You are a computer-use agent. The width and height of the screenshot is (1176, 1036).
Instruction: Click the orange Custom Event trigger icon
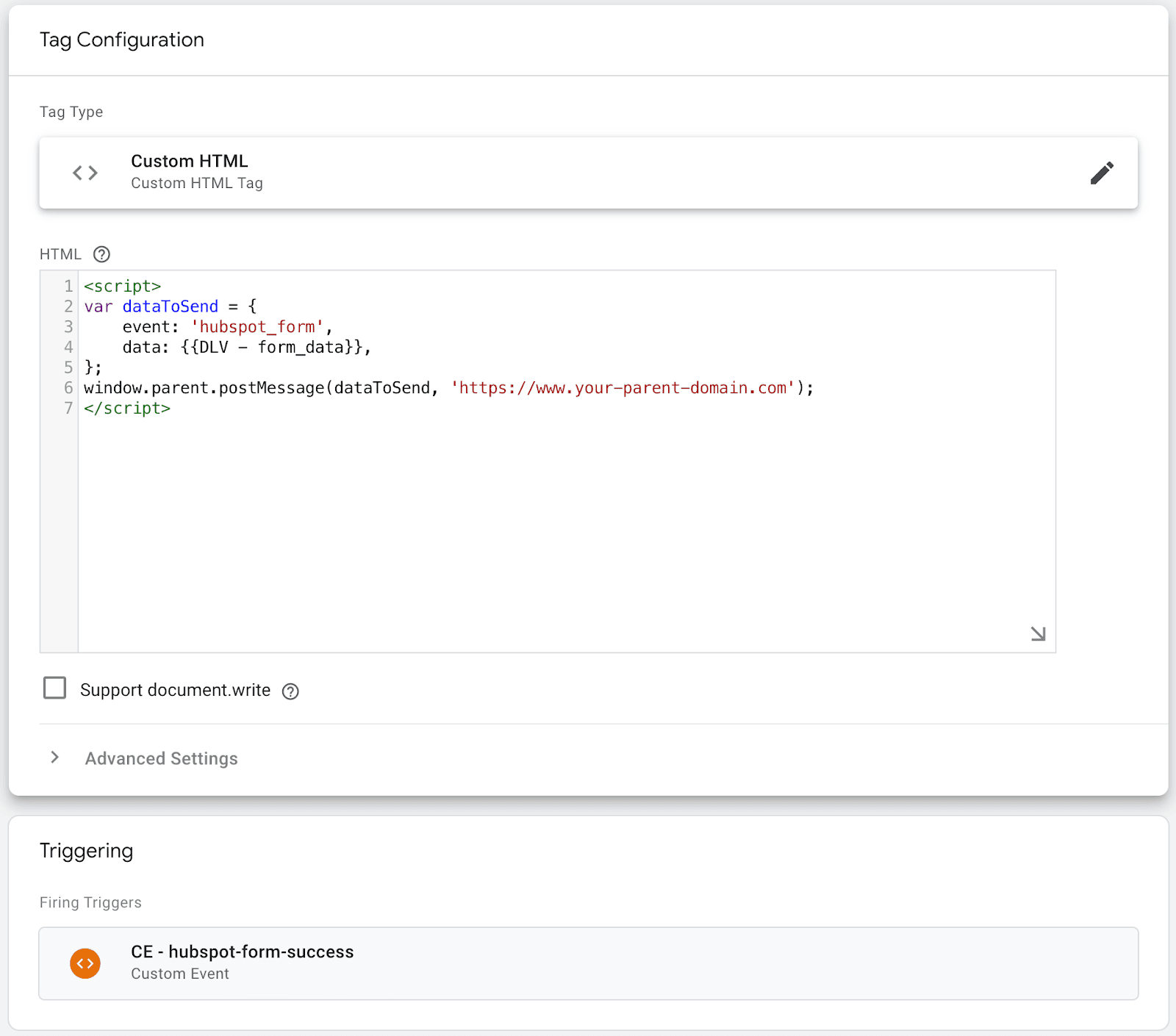coord(85,963)
